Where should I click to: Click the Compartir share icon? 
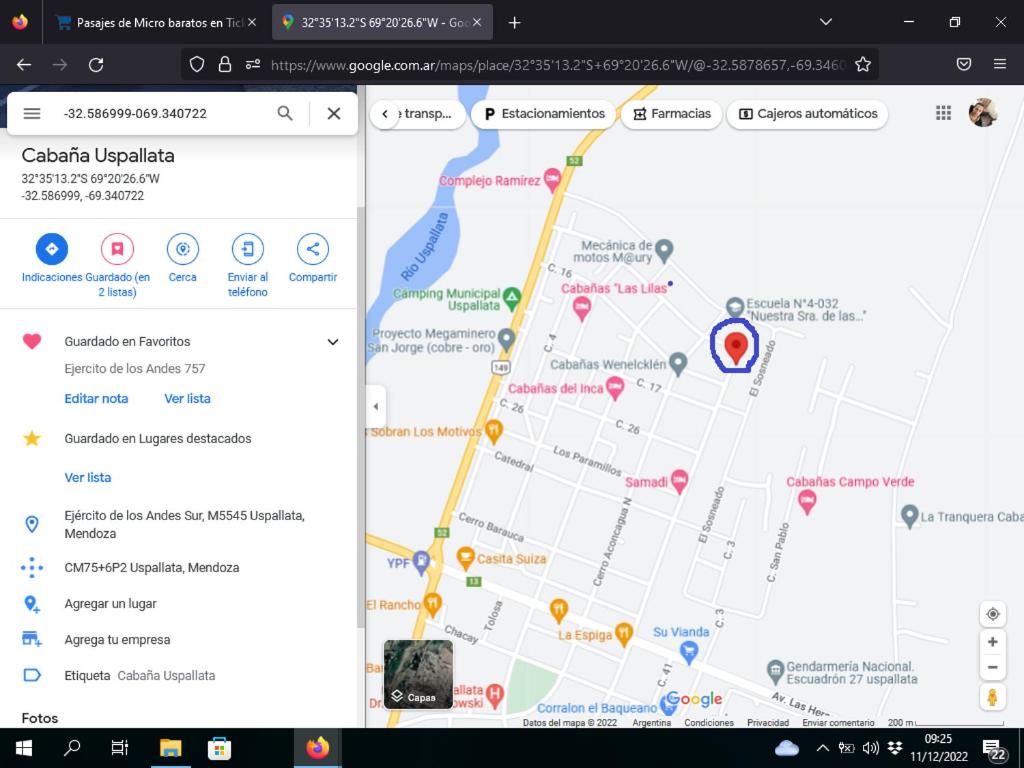pos(313,249)
